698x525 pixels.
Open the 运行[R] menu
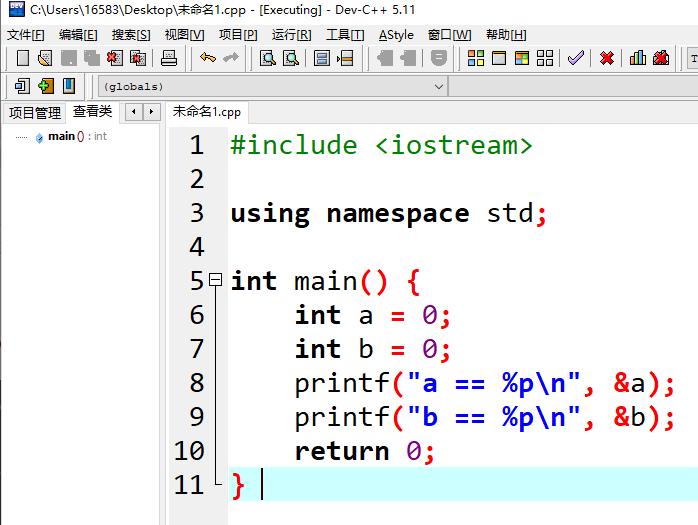click(292, 35)
